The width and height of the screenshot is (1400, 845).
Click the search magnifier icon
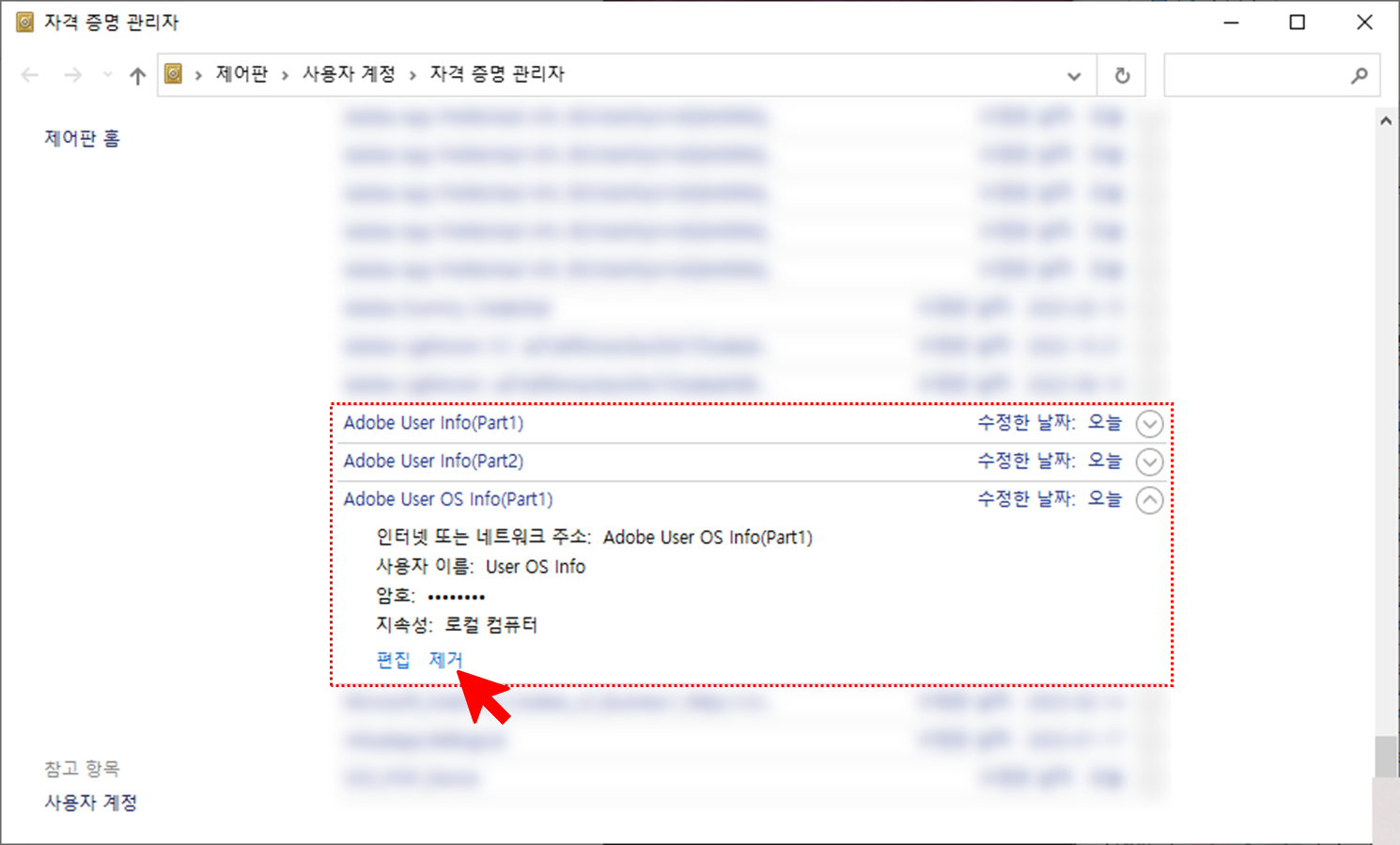tap(1360, 75)
